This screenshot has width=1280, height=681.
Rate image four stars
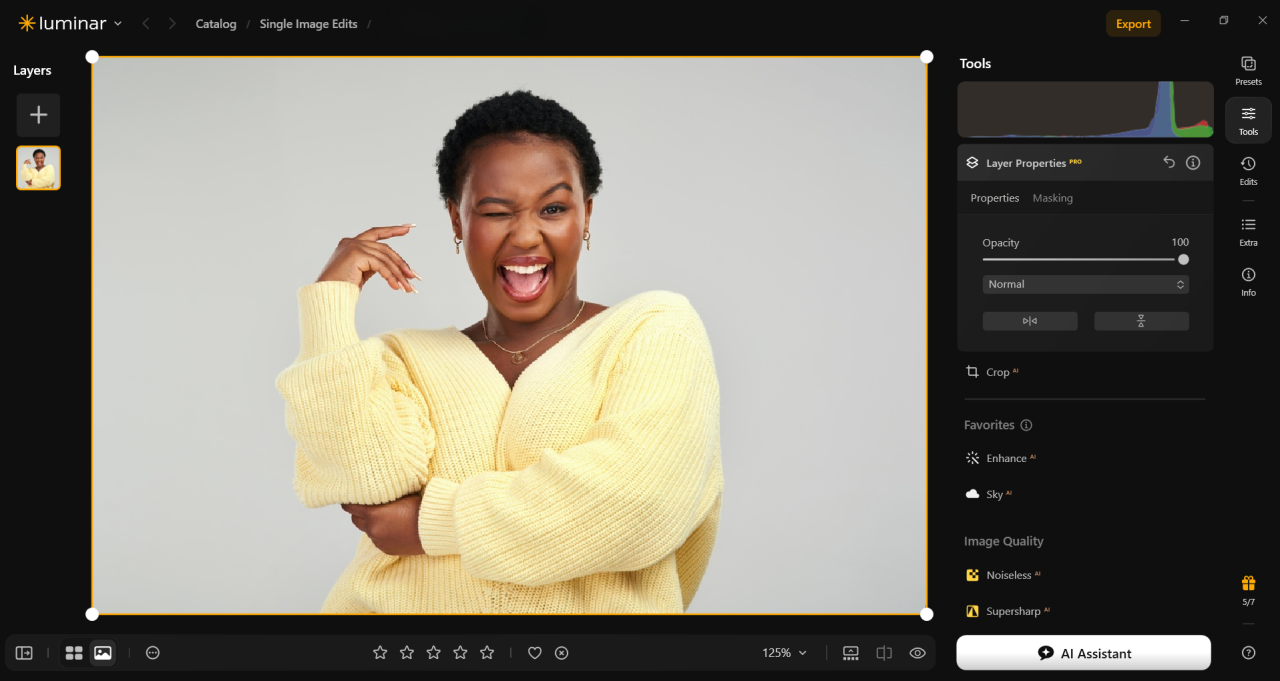[x=460, y=653]
